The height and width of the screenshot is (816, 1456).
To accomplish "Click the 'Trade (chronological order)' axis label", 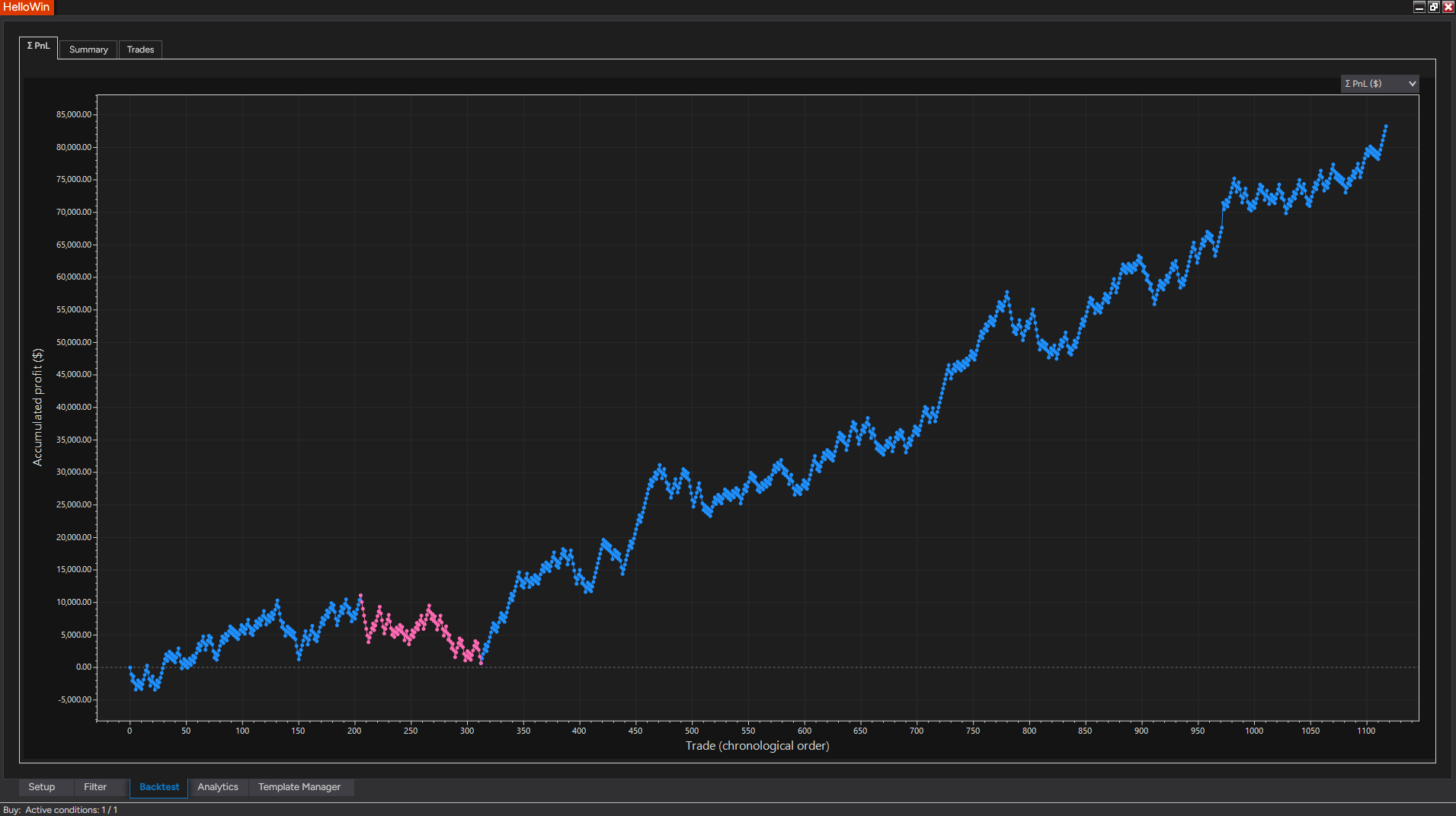I will pos(757,746).
